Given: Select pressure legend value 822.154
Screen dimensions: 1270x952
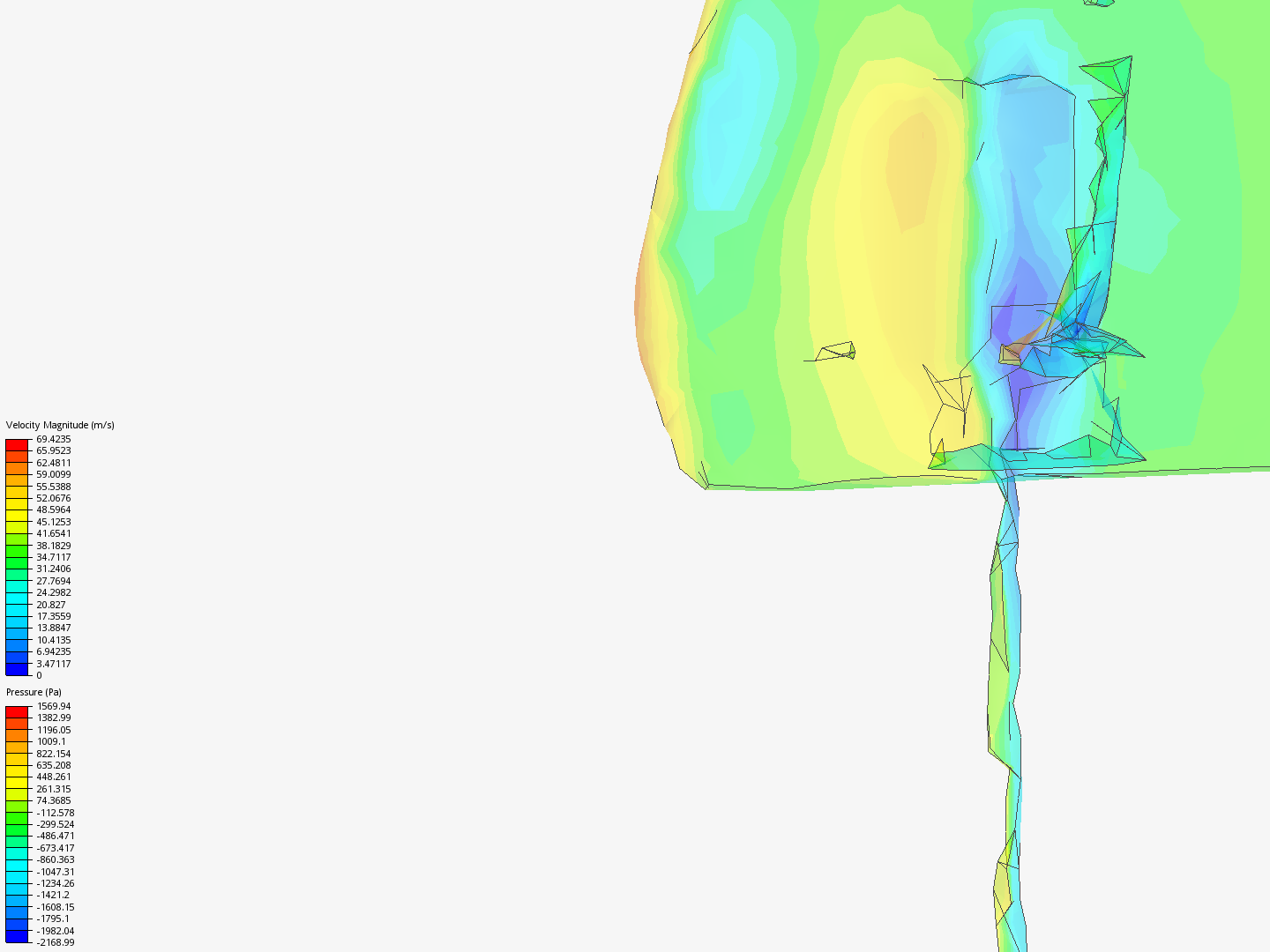Looking at the screenshot, I should tap(54, 754).
